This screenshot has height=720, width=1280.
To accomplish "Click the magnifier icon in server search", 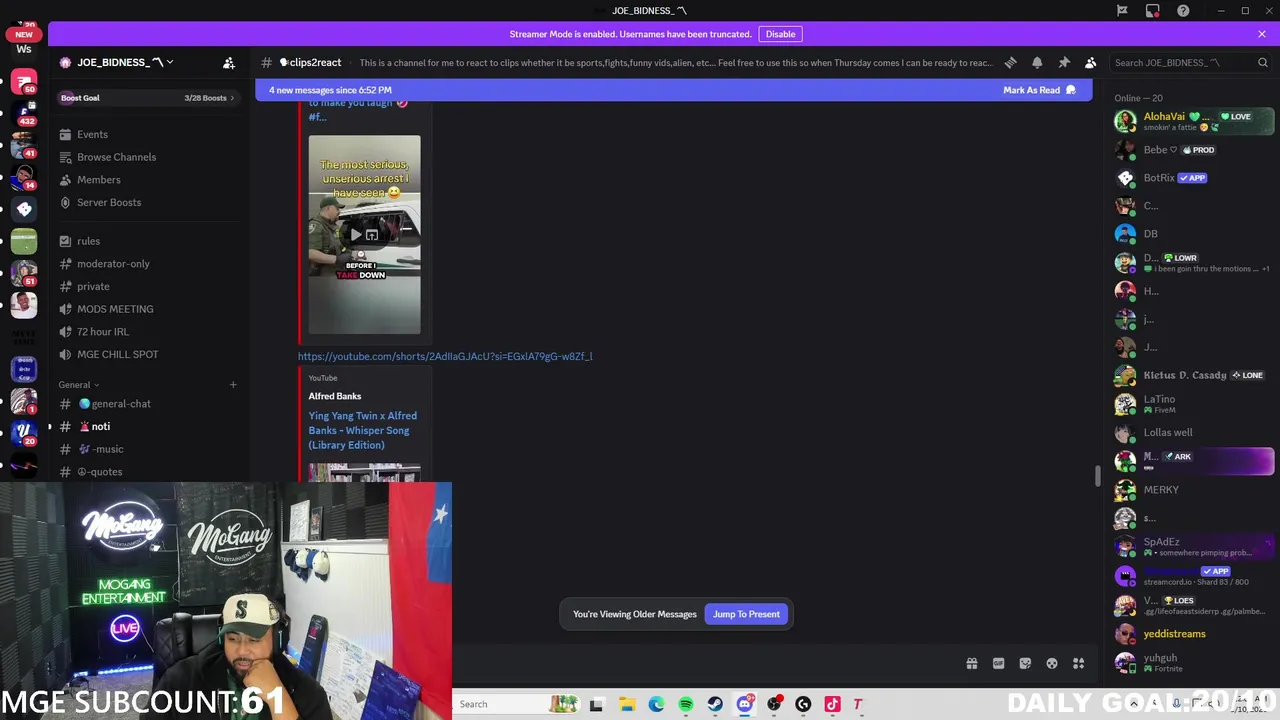I will pos(1263,62).
